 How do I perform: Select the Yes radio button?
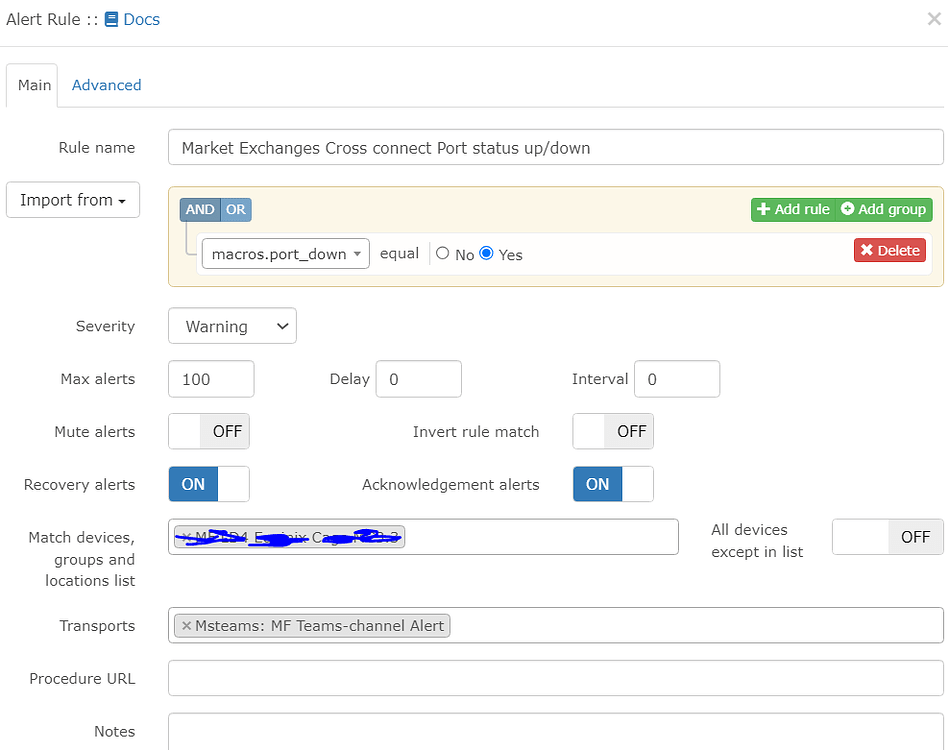pos(486,253)
